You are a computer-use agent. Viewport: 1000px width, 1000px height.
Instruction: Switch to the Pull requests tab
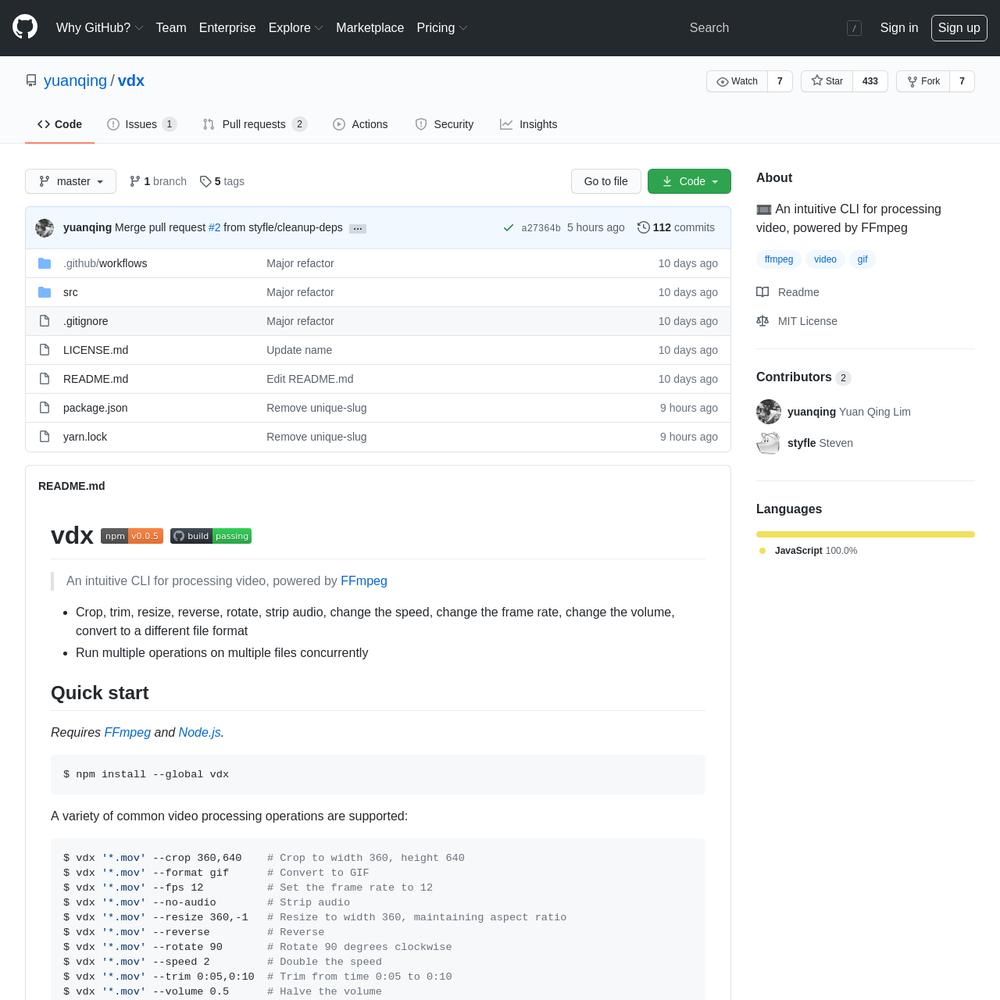[x=255, y=124]
